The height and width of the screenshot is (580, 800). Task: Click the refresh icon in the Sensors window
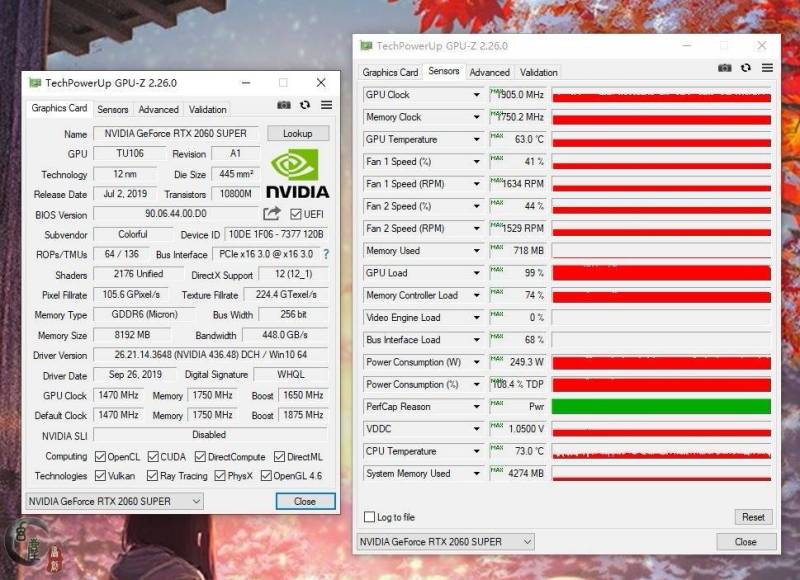(746, 67)
